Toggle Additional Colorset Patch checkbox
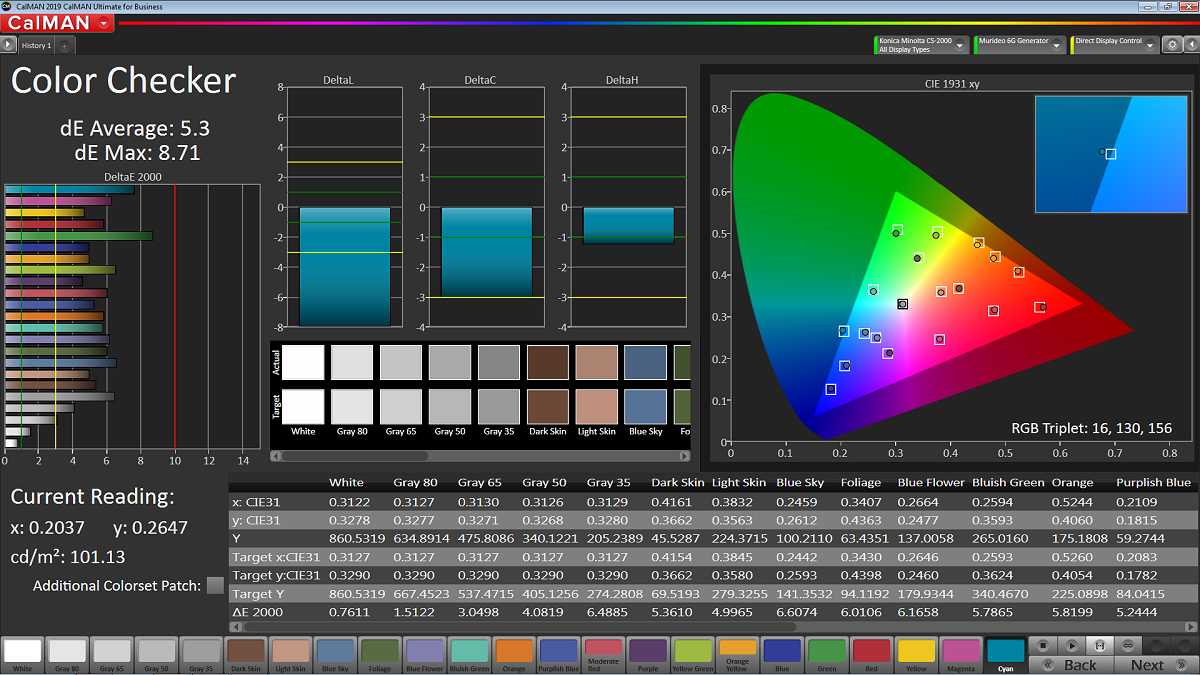Viewport: 1200px width, 675px height. 215,586
